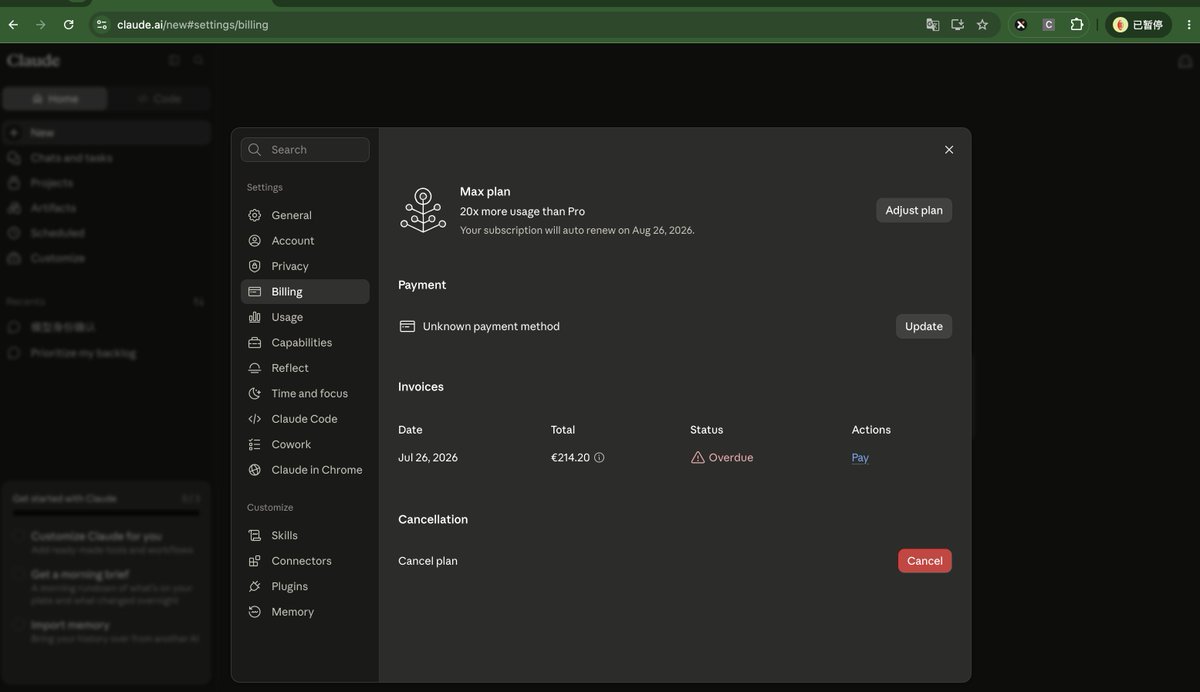Click the Pay link for overdue invoice
The height and width of the screenshot is (692, 1200).
pos(860,458)
